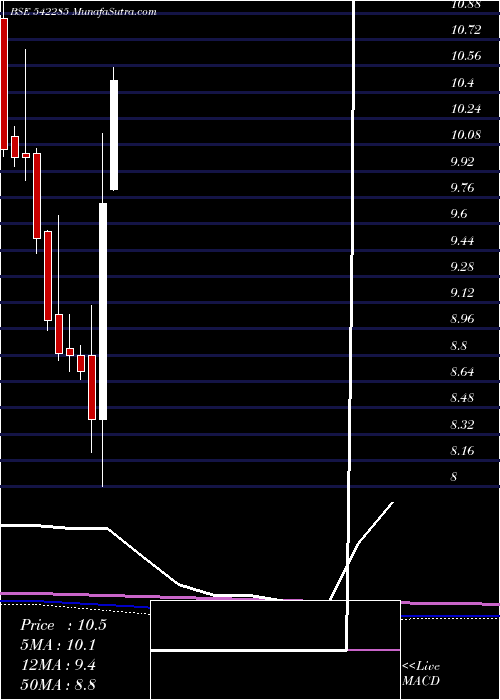Click the 8.96 price axis label

point(462,319)
